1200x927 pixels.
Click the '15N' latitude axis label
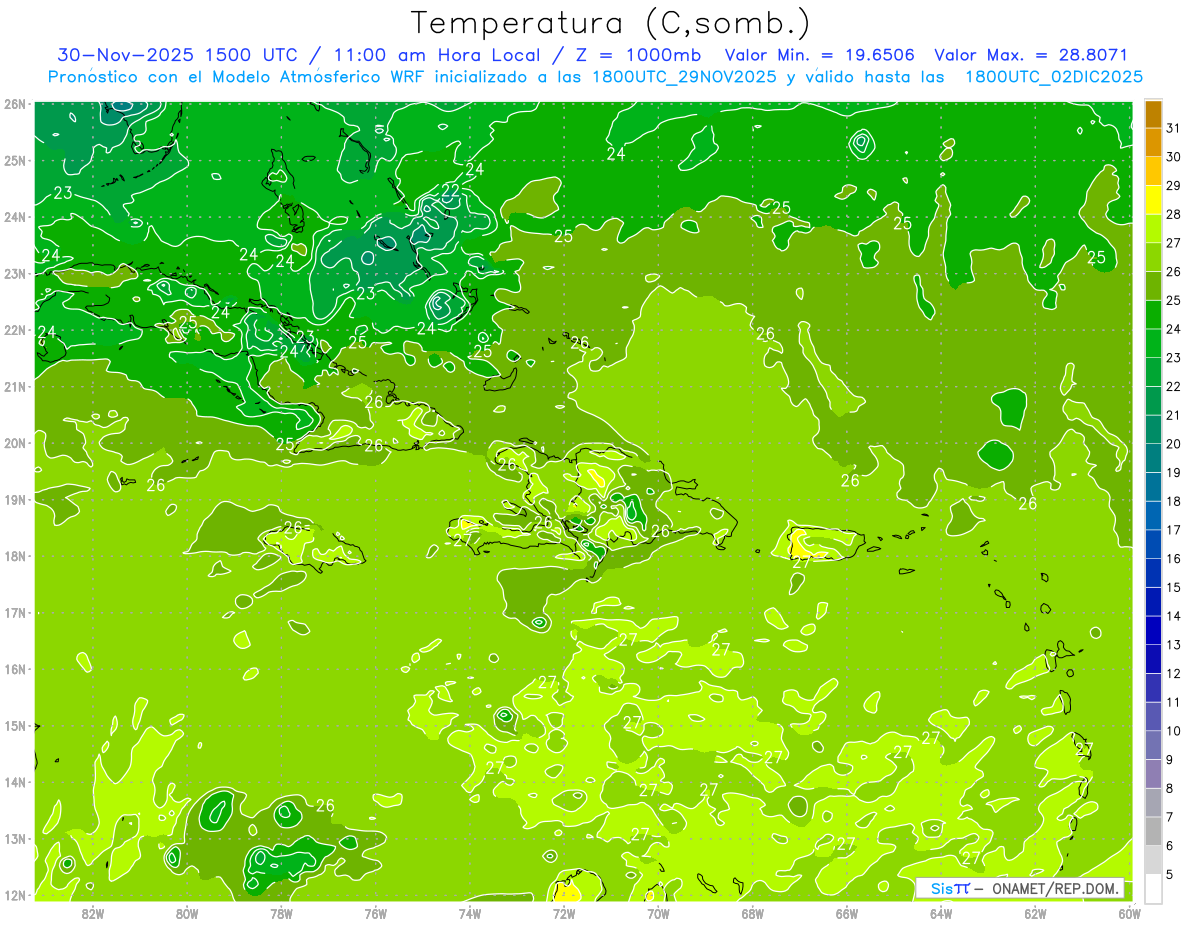tap(14, 726)
